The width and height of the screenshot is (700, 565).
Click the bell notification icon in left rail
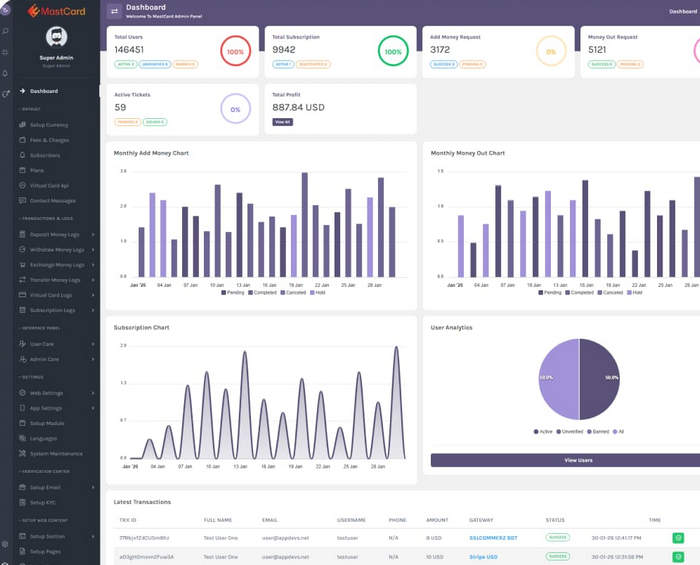coord(6,73)
